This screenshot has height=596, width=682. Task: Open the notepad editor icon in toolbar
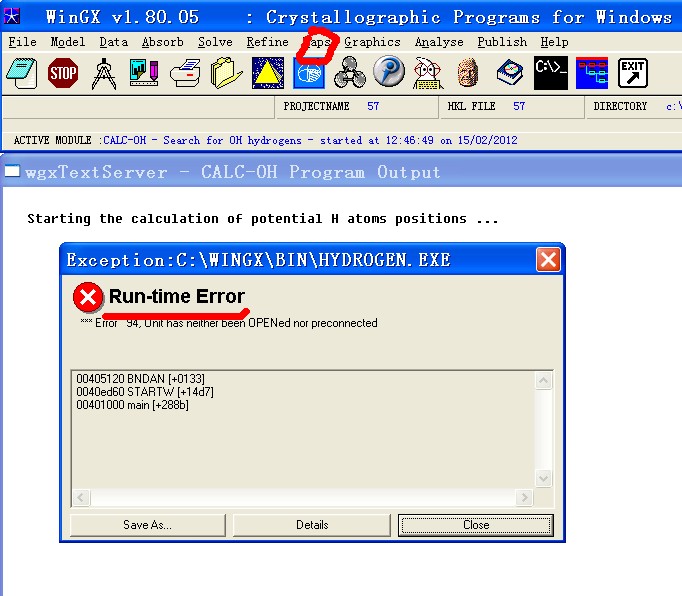22,73
